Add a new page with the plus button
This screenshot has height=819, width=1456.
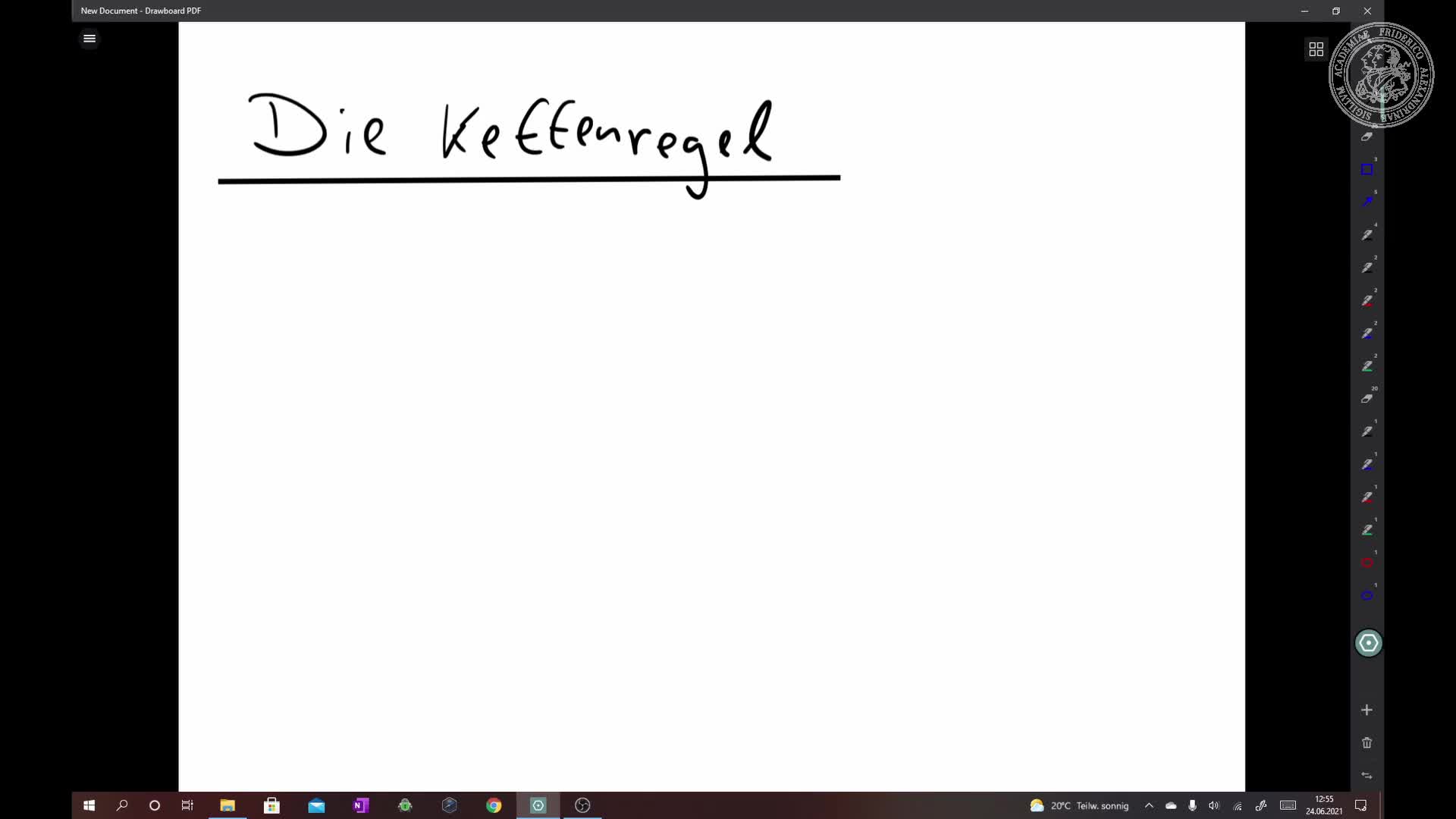click(1367, 710)
